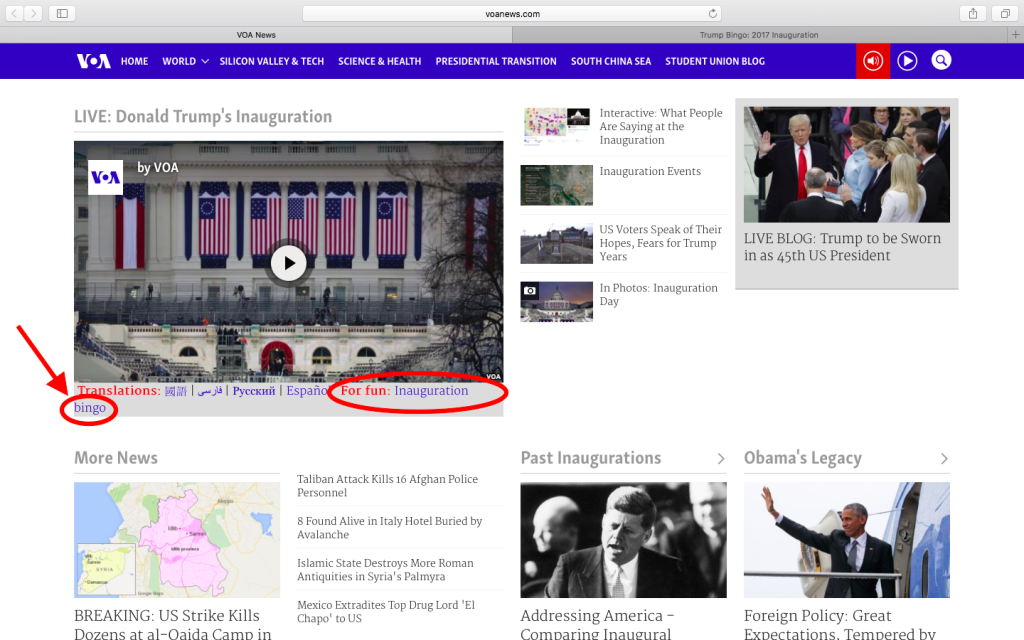Viewport: 1024px width, 640px height.
Task: Click the VOA logo in the navigation bar
Action: [x=93, y=61]
